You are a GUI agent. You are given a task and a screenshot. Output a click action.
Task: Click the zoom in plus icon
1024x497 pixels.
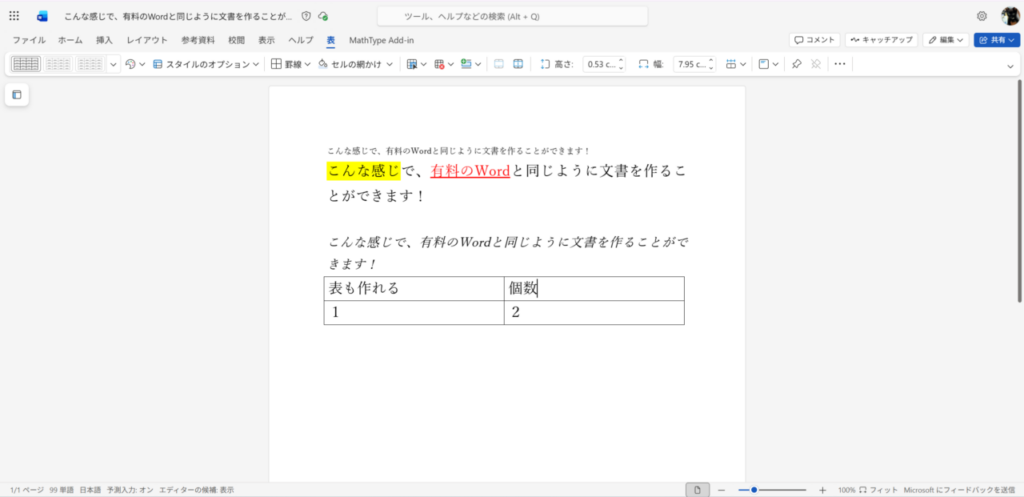point(822,490)
